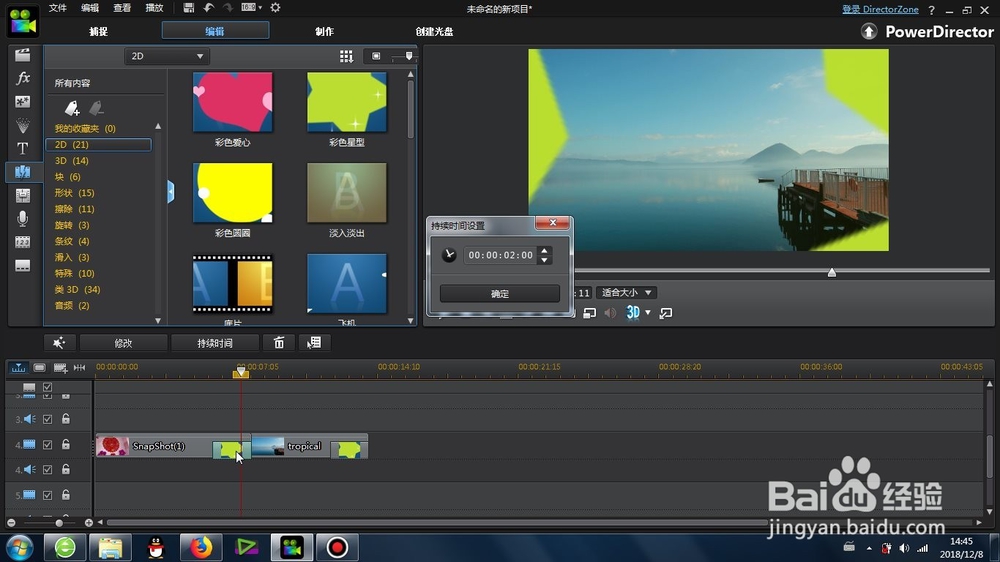Switch to the 创建光盘 tab
This screenshot has width=1000, height=562.
click(x=434, y=31)
